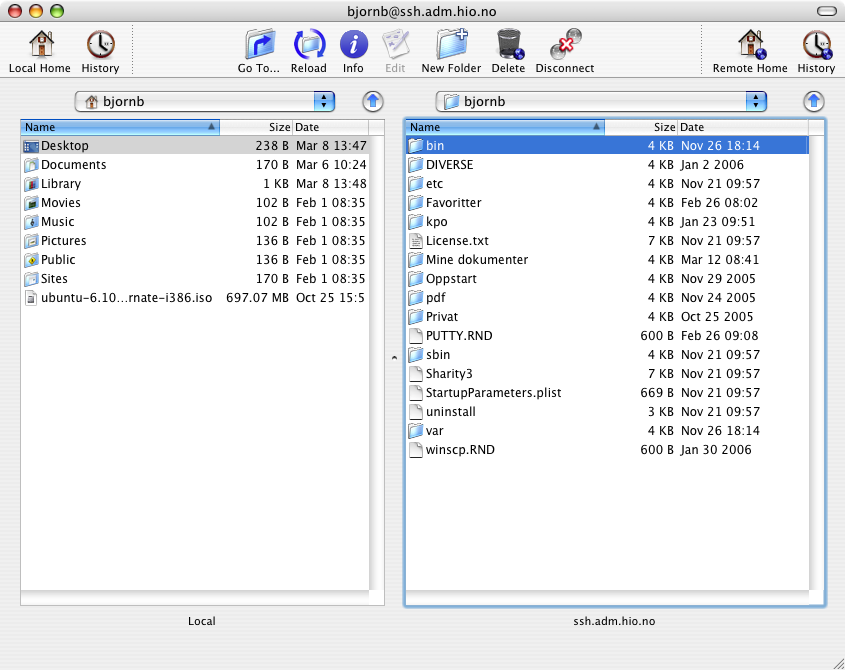845x670 pixels.
Task: Select the local Documents folder
Action: [x=195, y=164]
